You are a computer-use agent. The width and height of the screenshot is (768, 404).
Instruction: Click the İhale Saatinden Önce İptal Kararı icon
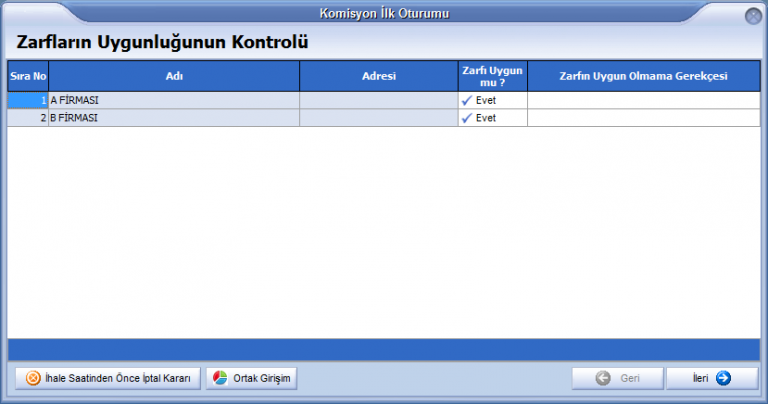tap(33, 378)
